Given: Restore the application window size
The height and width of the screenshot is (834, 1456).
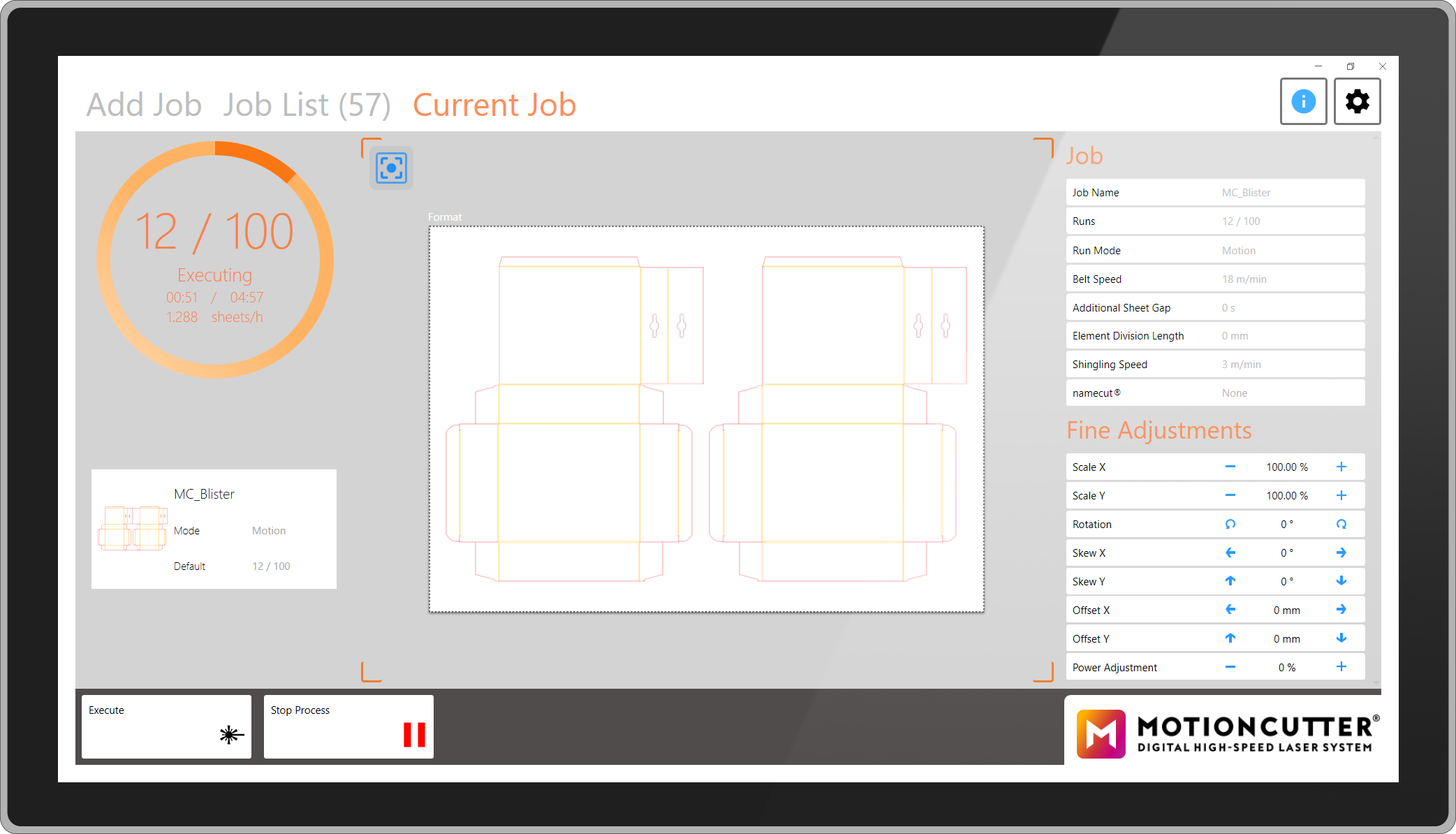Looking at the screenshot, I should pyautogui.click(x=1351, y=66).
